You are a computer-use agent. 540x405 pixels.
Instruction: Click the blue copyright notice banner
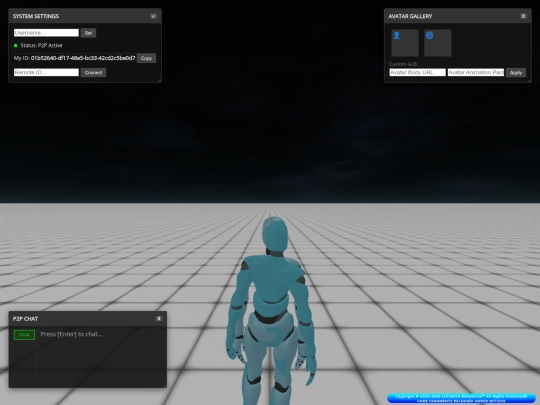click(x=461, y=398)
